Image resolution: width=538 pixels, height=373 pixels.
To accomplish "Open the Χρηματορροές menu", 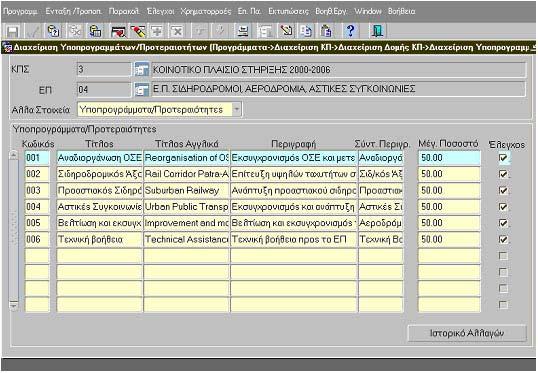I will [x=206, y=11].
